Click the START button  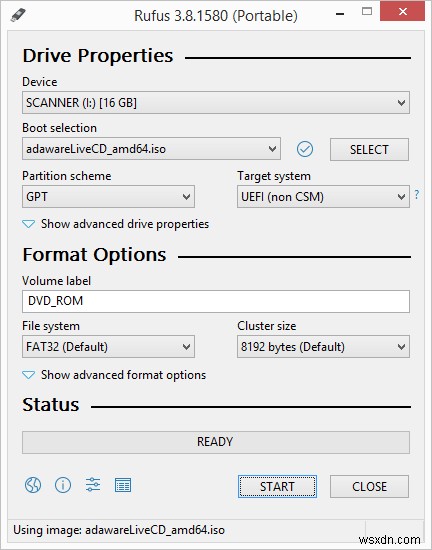[x=277, y=487]
